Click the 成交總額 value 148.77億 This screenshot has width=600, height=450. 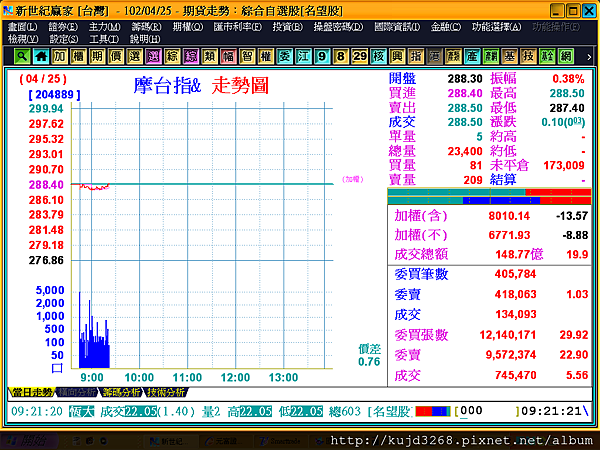tap(519, 254)
